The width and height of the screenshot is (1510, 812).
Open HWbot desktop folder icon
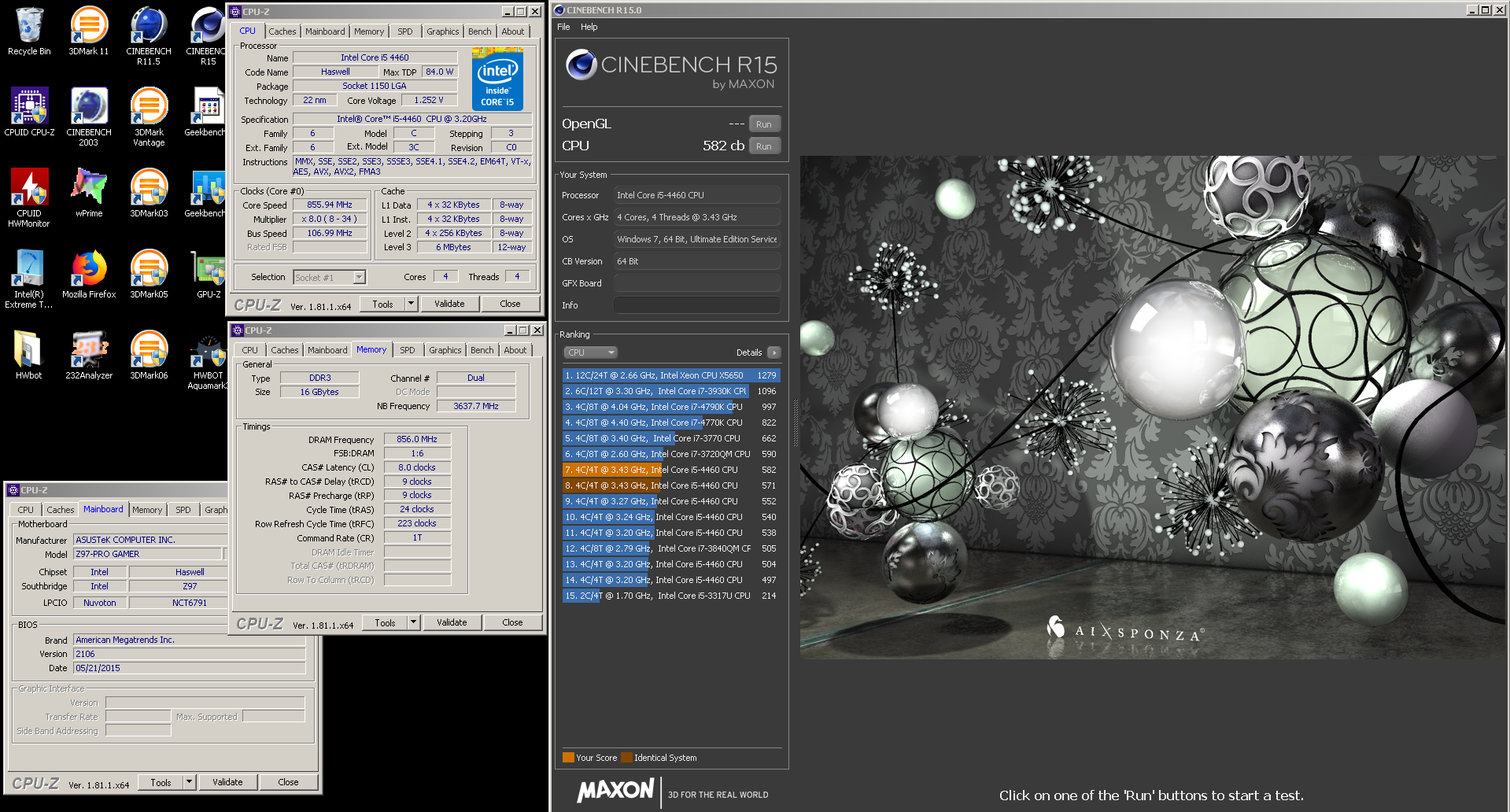(x=29, y=355)
